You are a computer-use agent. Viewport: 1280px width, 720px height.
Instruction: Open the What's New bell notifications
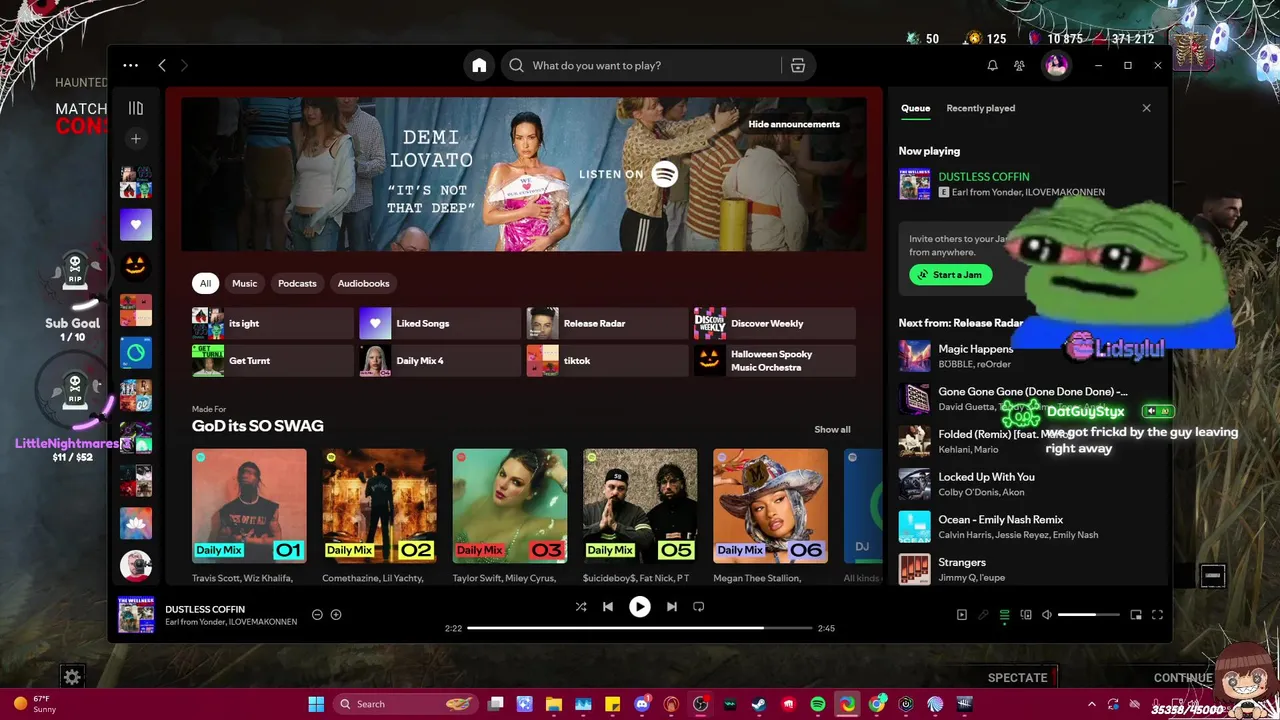(x=992, y=65)
